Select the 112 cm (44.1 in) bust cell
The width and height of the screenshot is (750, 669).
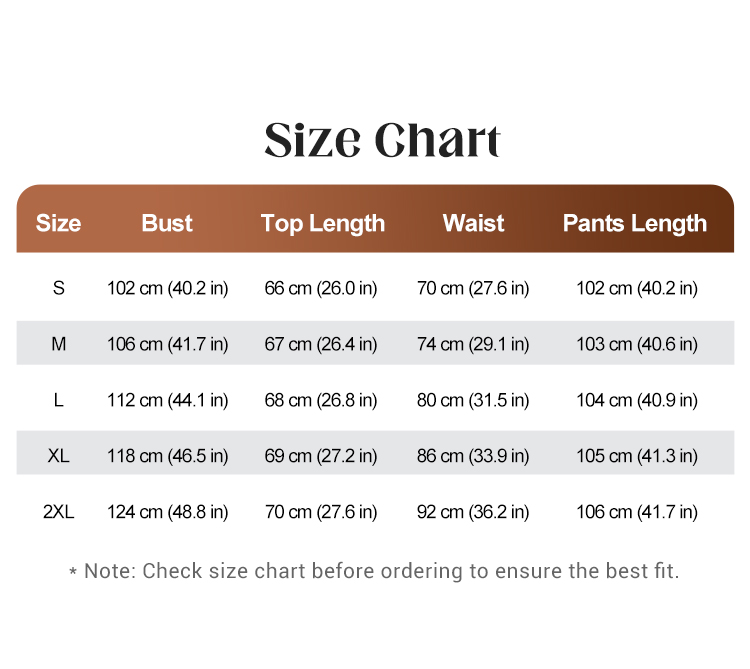click(x=167, y=400)
